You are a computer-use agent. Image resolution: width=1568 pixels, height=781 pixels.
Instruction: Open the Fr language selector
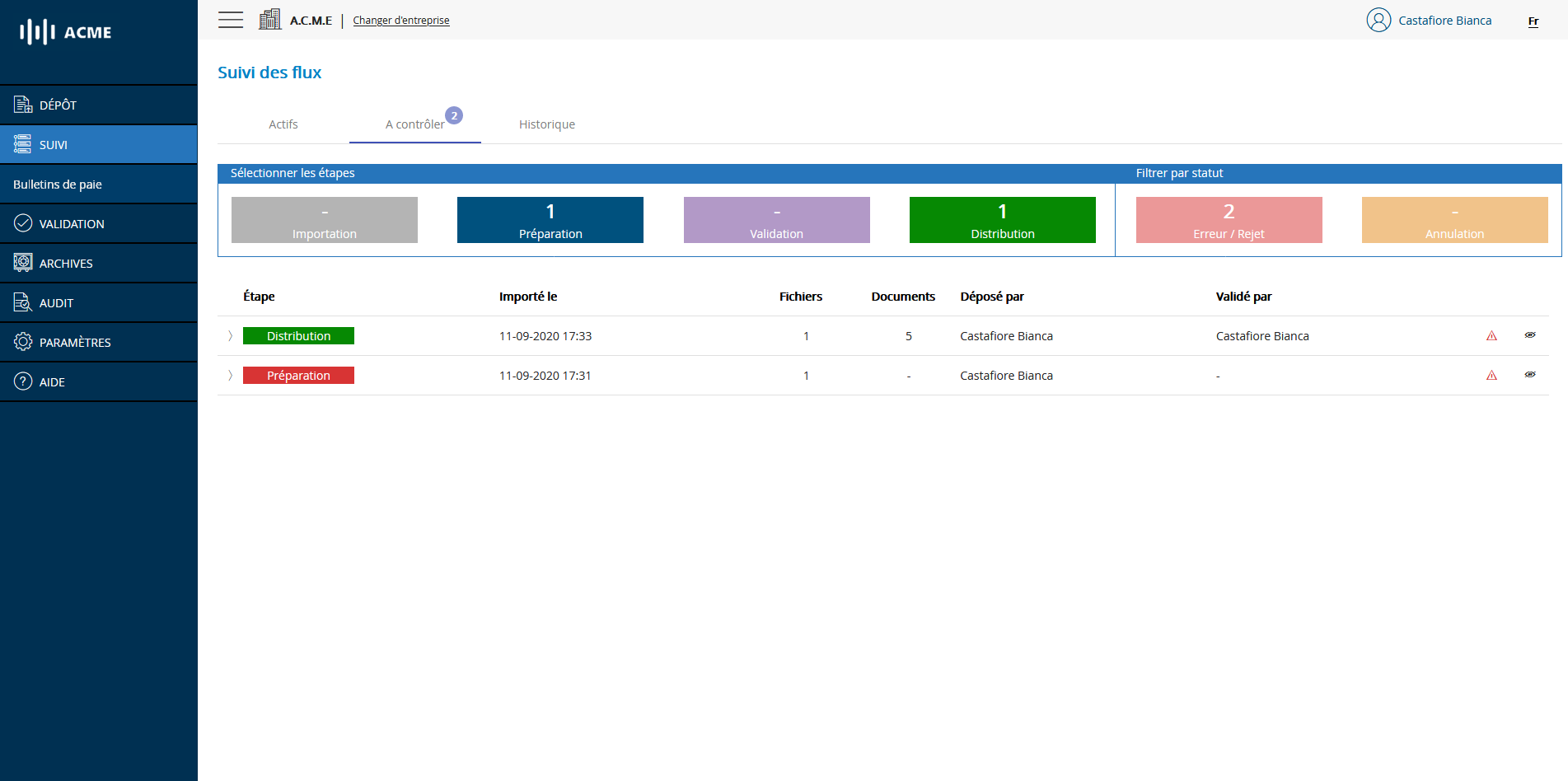click(x=1533, y=21)
